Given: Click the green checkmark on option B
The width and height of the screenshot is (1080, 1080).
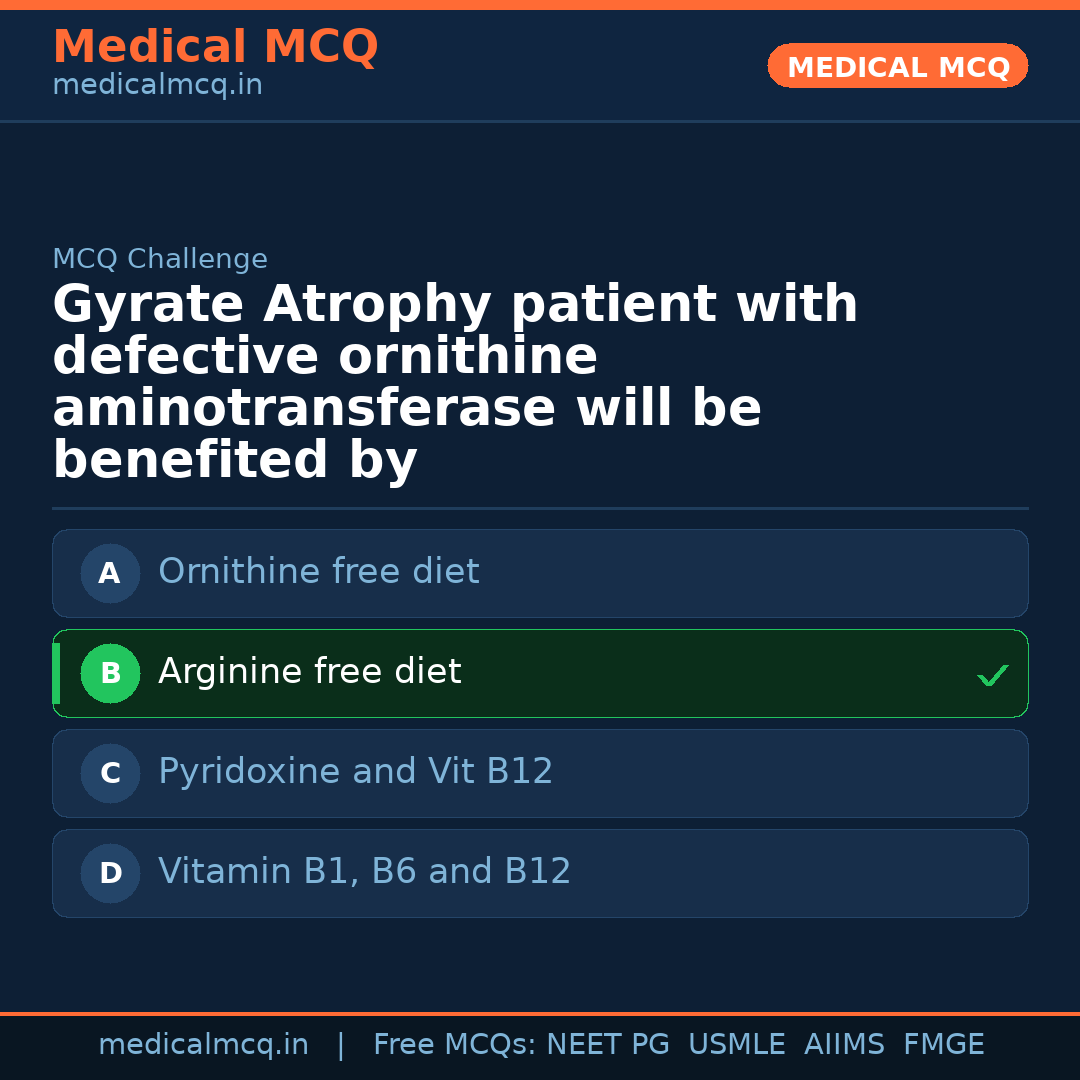Looking at the screenshot, I should coord(993,674).
